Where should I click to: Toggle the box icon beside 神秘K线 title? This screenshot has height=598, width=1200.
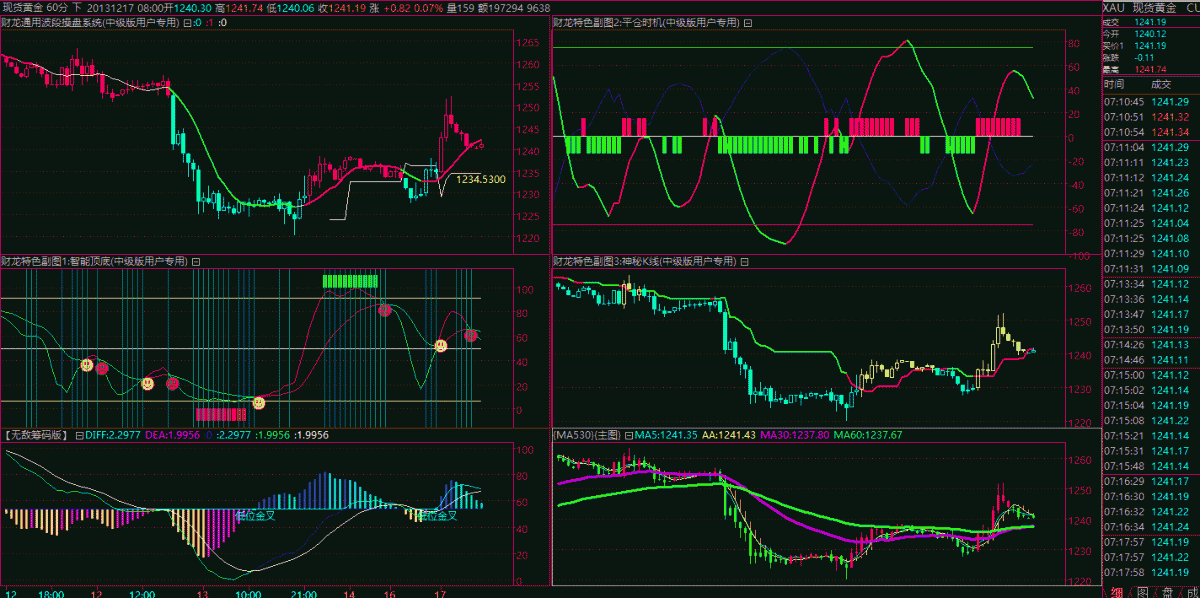pyautogui.click(x=746, y=260)
